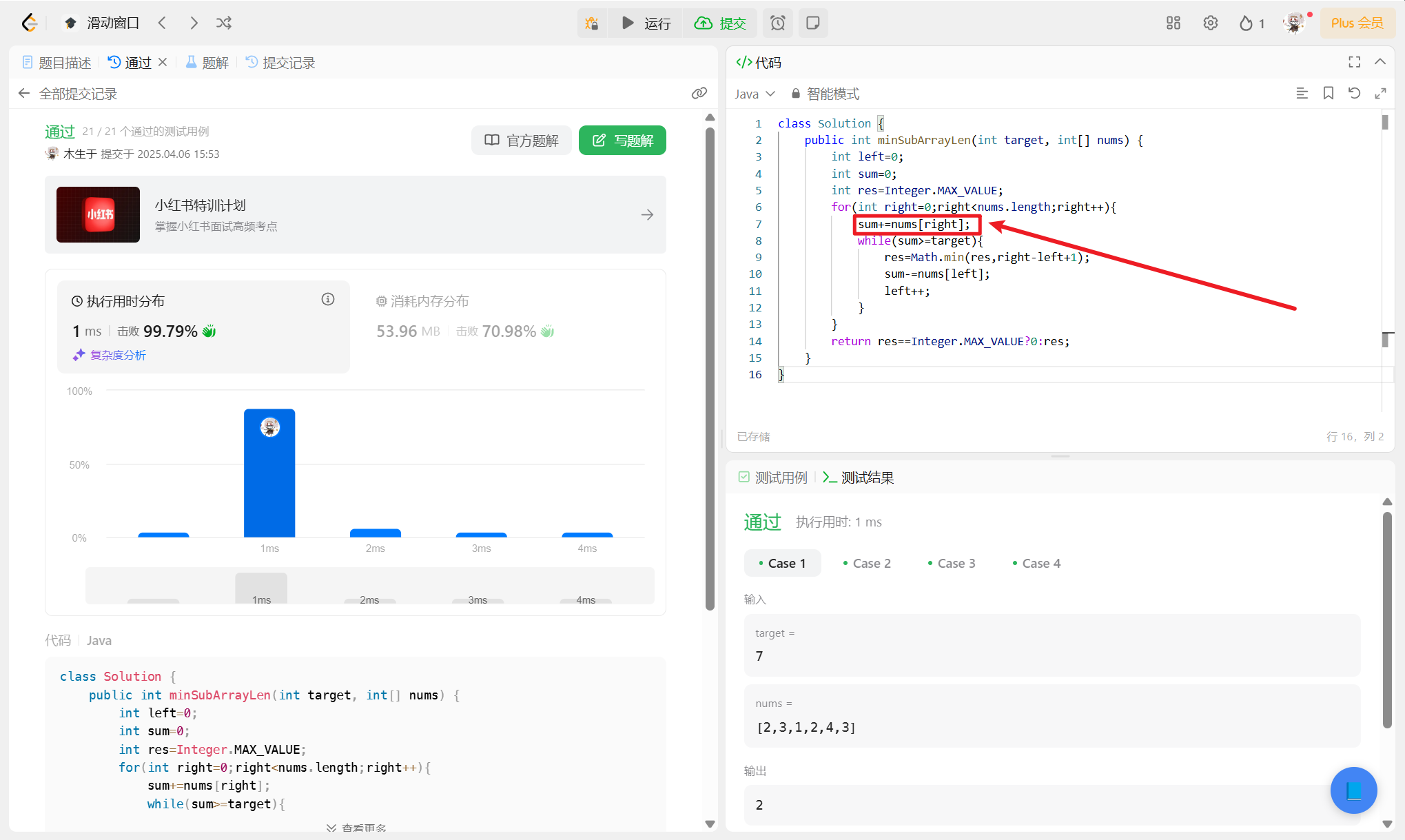Format code with the lines icon
Viewport: 1405px width, 840px height.
click(1302, 94)
